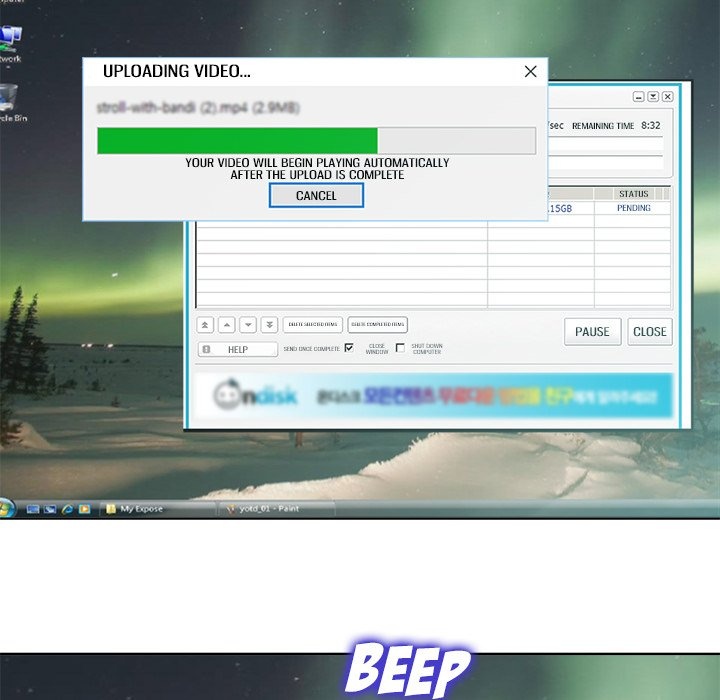
Task: Click the Start orb on the taskbar
Action: [x=7, y=508]
